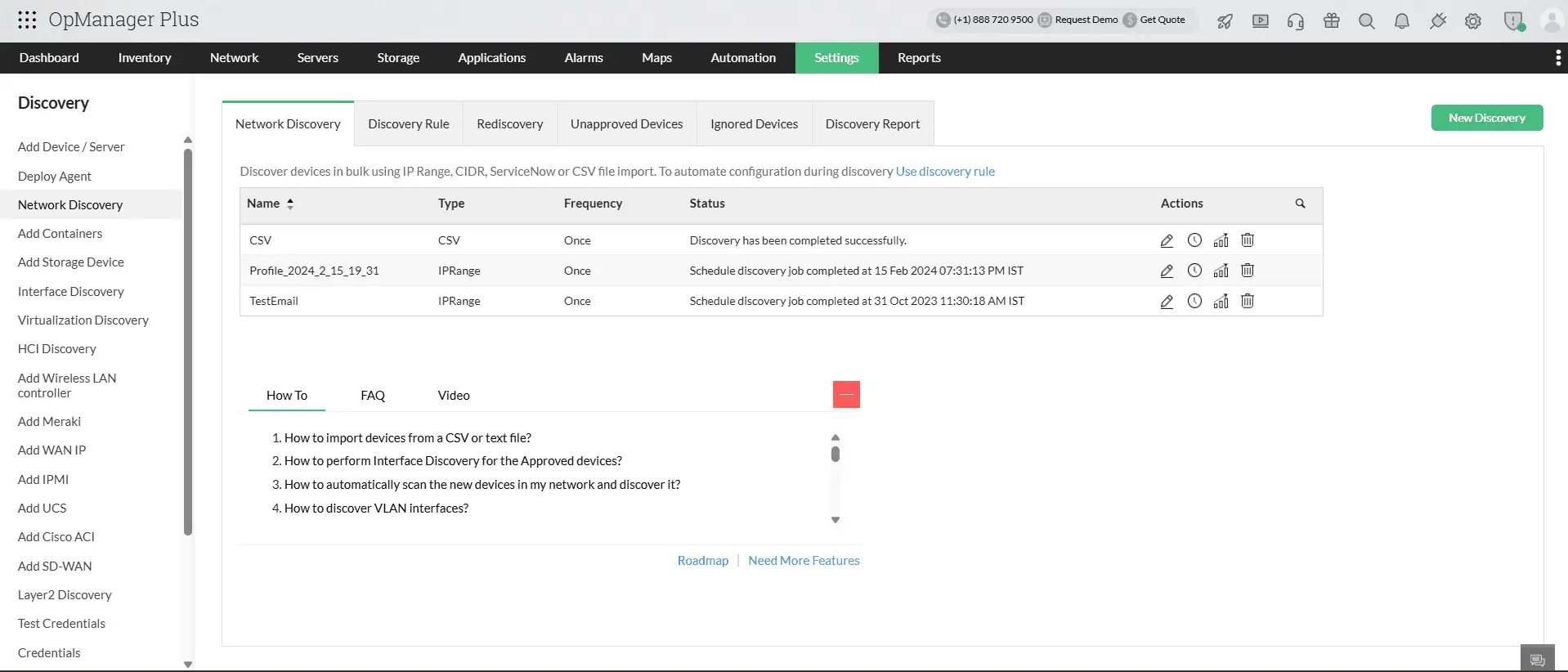1568x672 pixels.
Task: Open the Dashboard menu
Action: tap(49, 58)
